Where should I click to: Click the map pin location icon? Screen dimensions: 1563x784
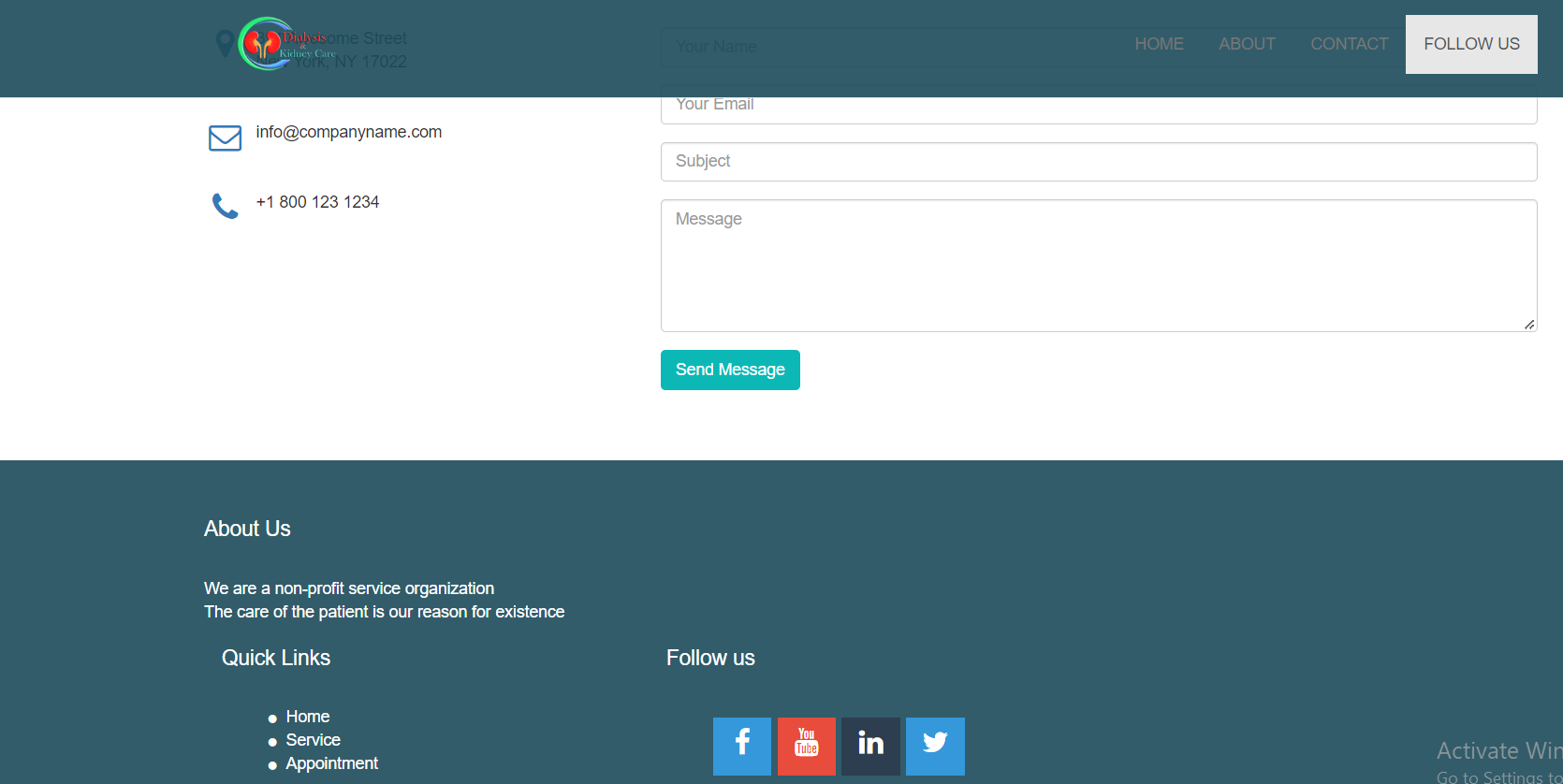225,44
